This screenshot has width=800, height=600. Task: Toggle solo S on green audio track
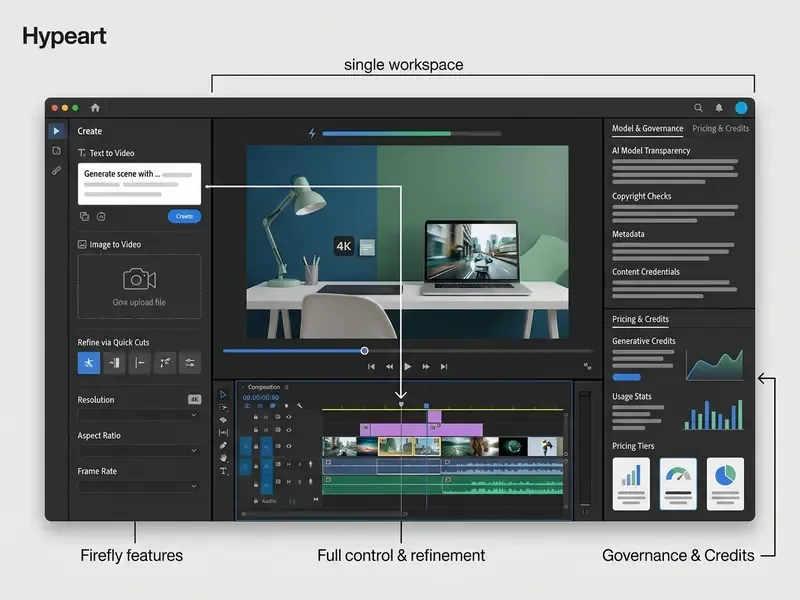point(299,482)
